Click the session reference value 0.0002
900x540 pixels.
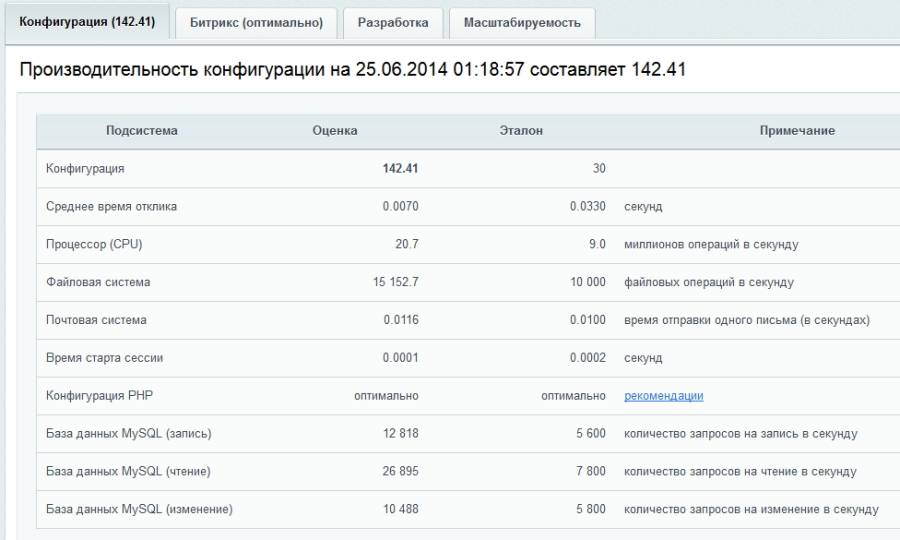pos(587,358)
